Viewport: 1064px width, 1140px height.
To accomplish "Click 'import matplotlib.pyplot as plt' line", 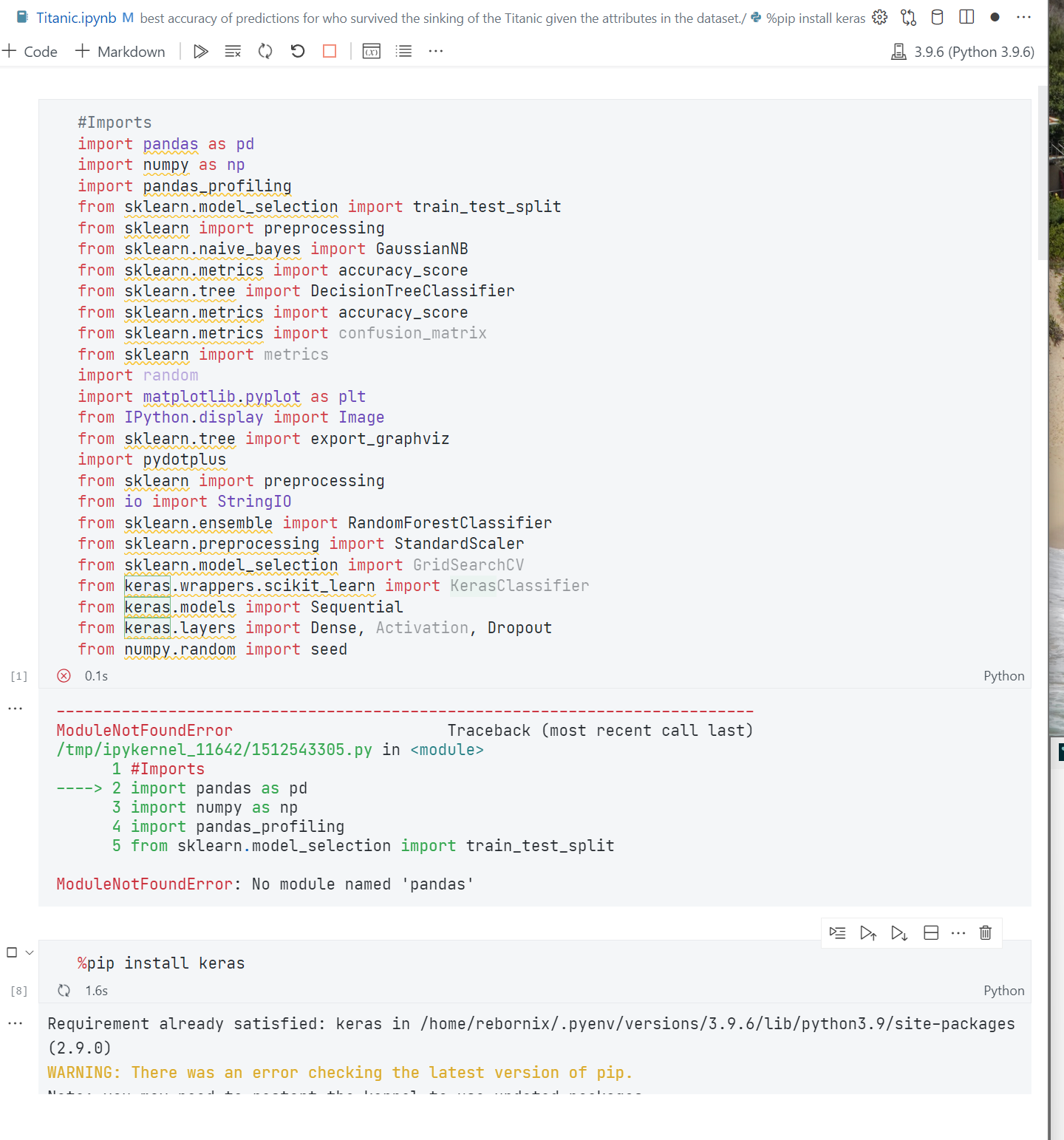I will 222,397.
